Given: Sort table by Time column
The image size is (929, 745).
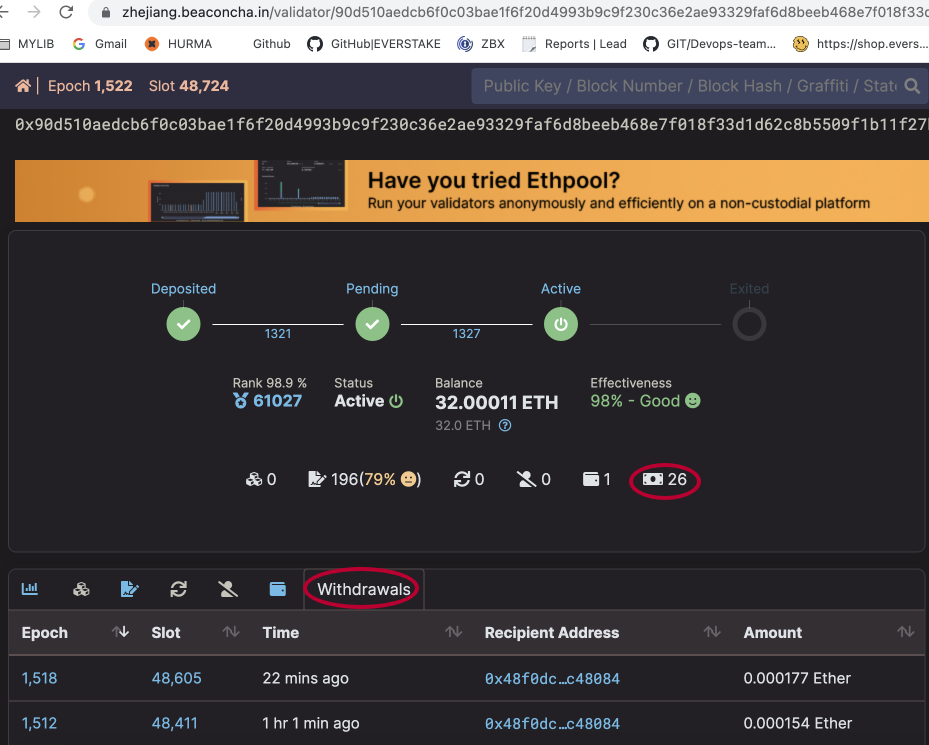Looking at the screenshot, I should 454,632.
